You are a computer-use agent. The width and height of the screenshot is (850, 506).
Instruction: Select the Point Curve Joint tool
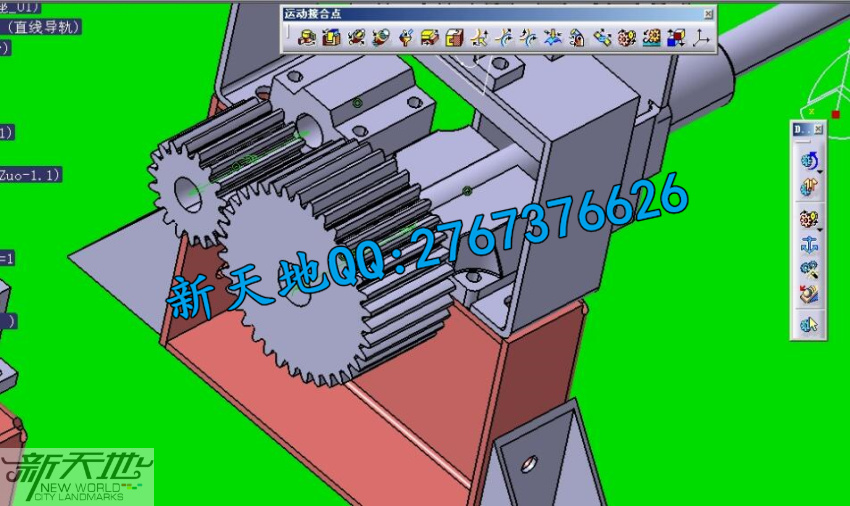coord(479,37)
